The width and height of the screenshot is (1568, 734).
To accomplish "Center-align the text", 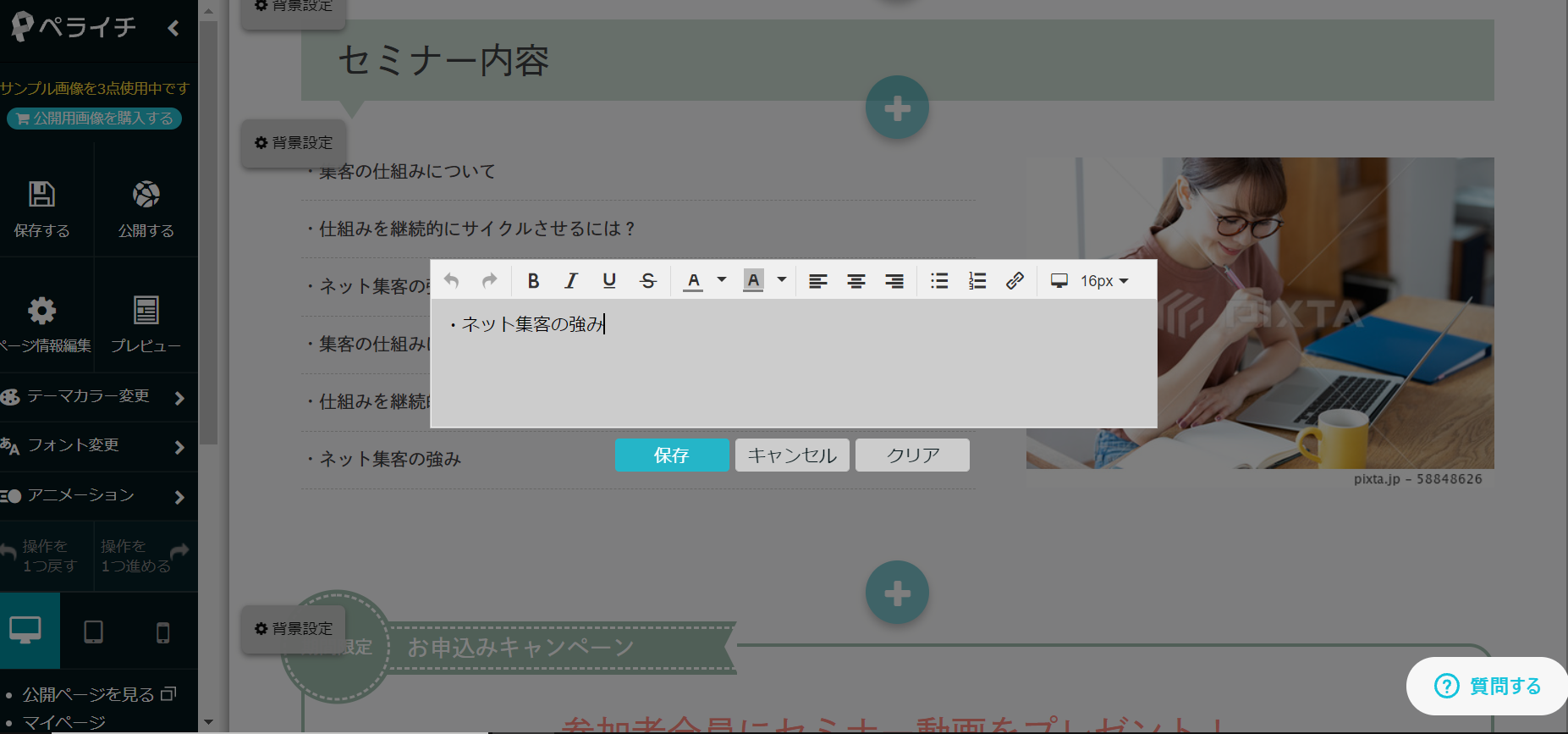I will [856, 281].
